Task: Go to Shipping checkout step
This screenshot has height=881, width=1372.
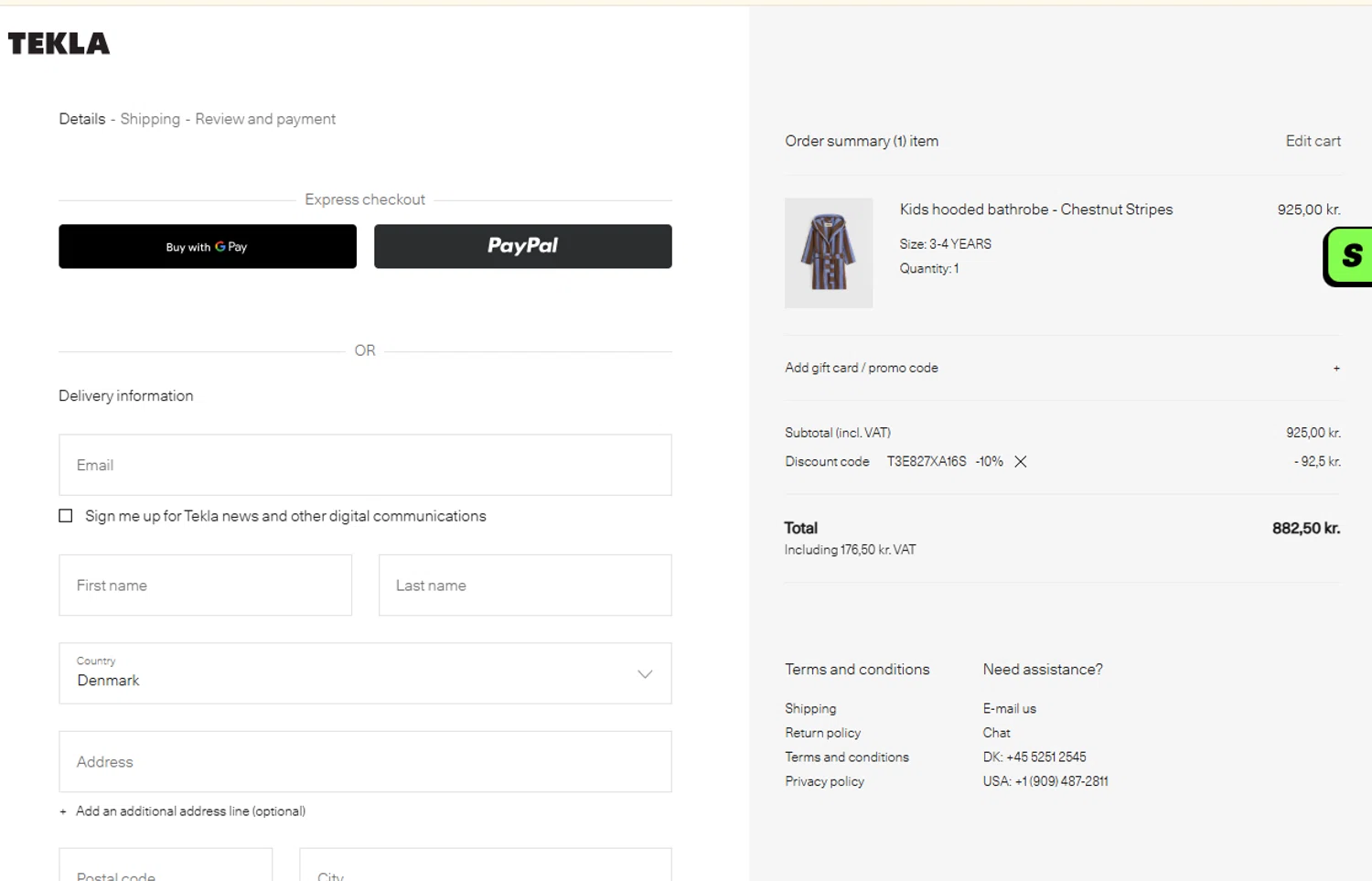Action: [x=150, y=119]
